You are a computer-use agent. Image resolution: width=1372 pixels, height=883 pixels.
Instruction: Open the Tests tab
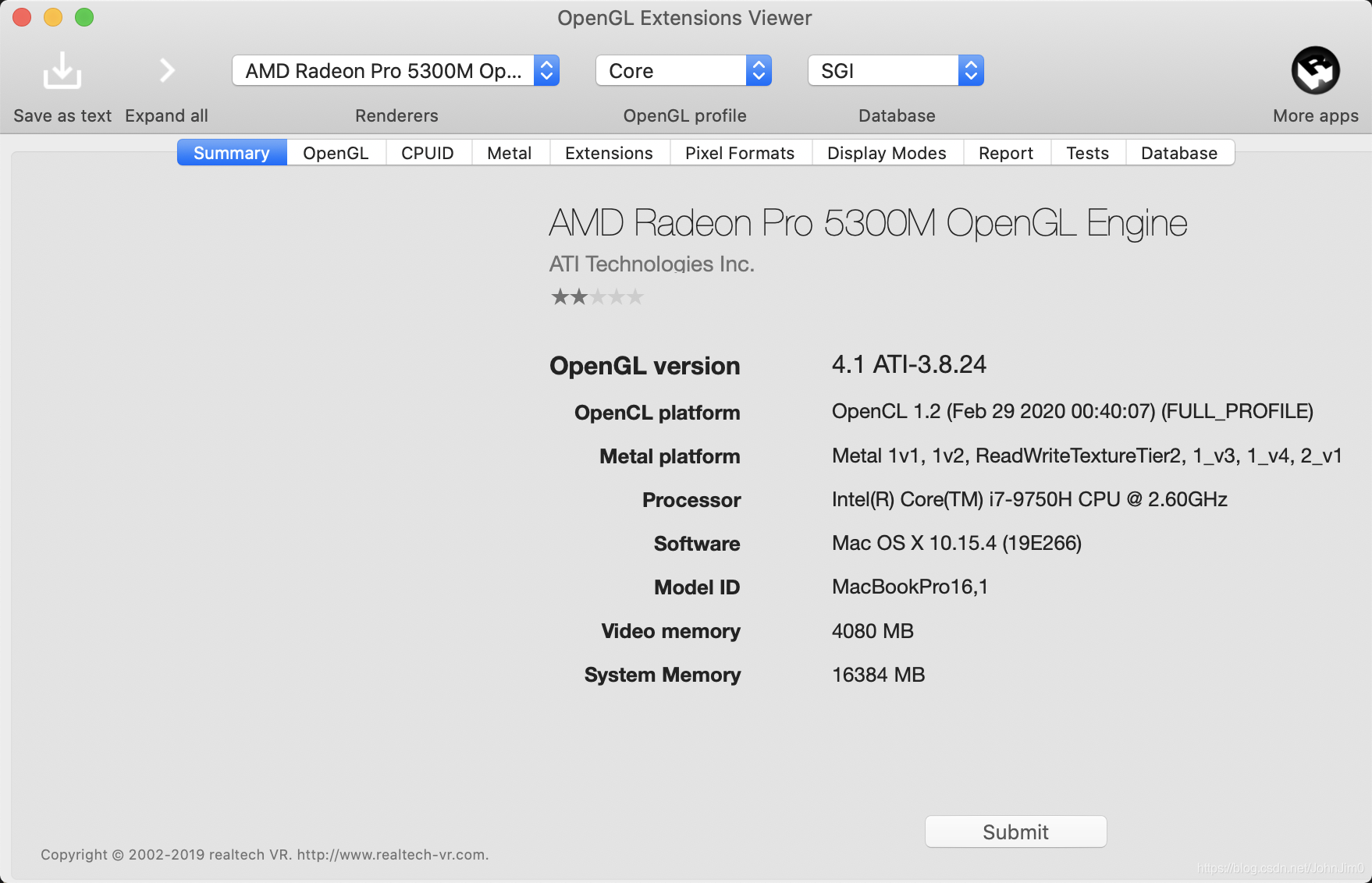pyautogui.click(x=1088, y=153)
